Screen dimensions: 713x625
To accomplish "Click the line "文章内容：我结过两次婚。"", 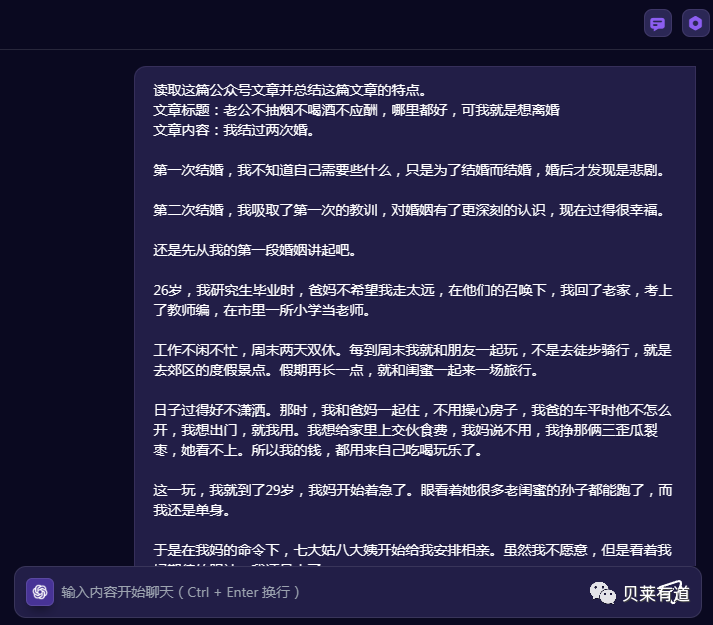I will pos(233,130).
